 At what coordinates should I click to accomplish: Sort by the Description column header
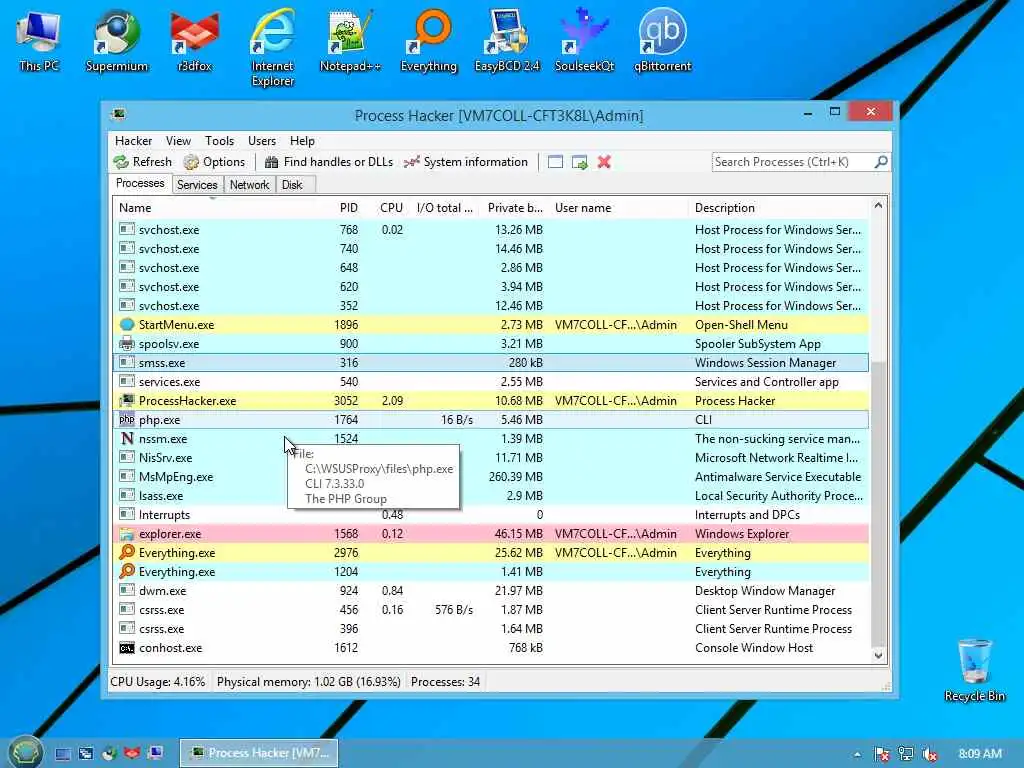[778, 208]
